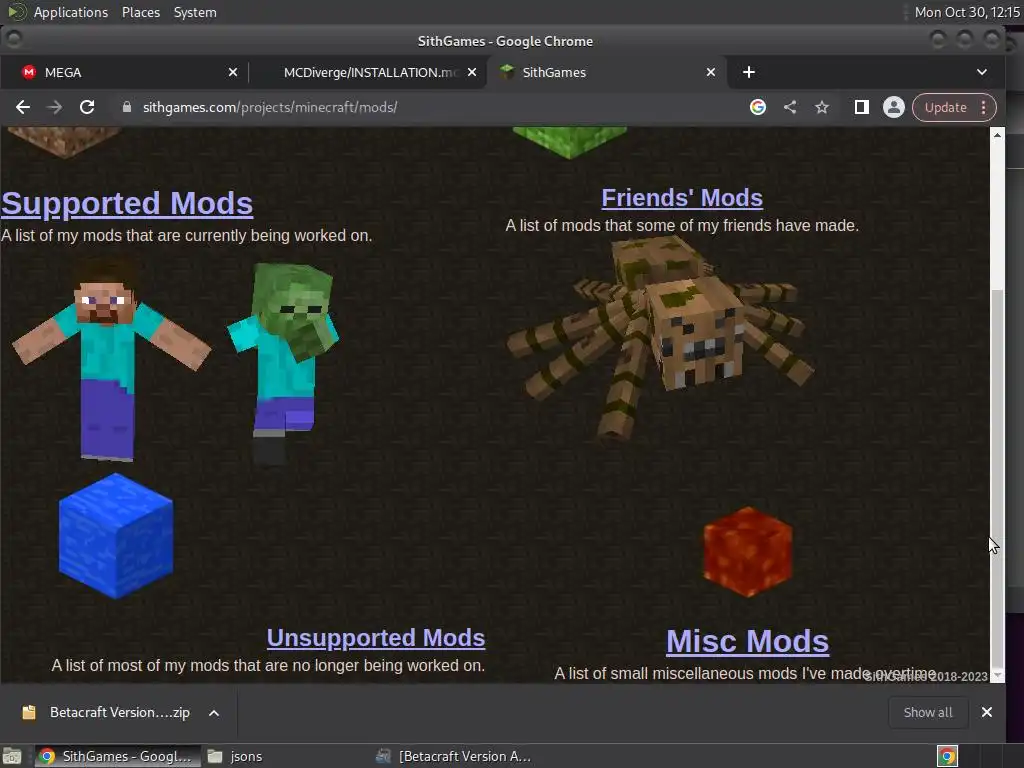
Task: Switch to the MCDiverge/INSTALLATION tab
Action: click(x=370, y=72)
